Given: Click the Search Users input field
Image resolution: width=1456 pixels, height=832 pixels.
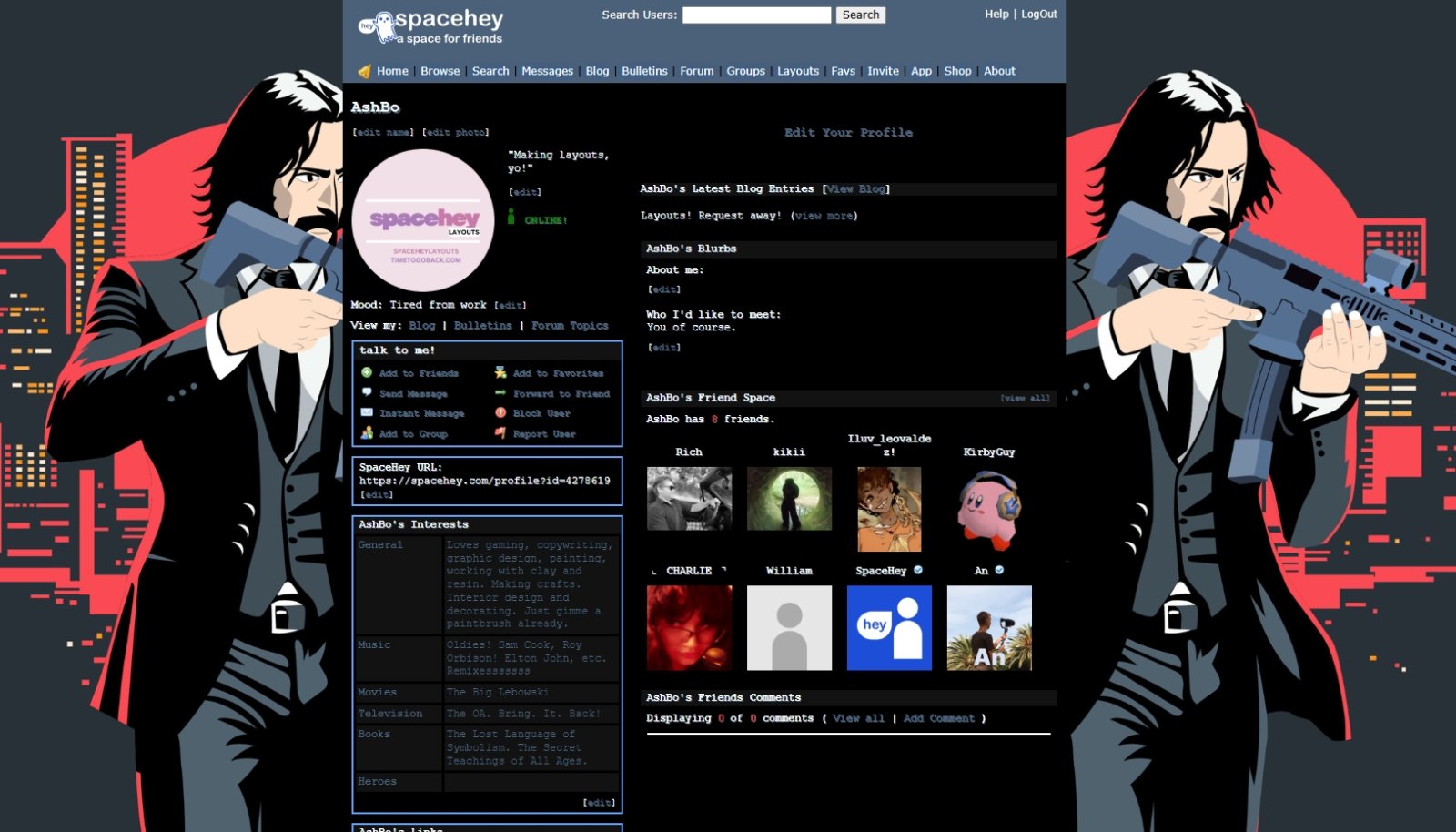Looking at the screenshot, I should click(x=755, y=15).
